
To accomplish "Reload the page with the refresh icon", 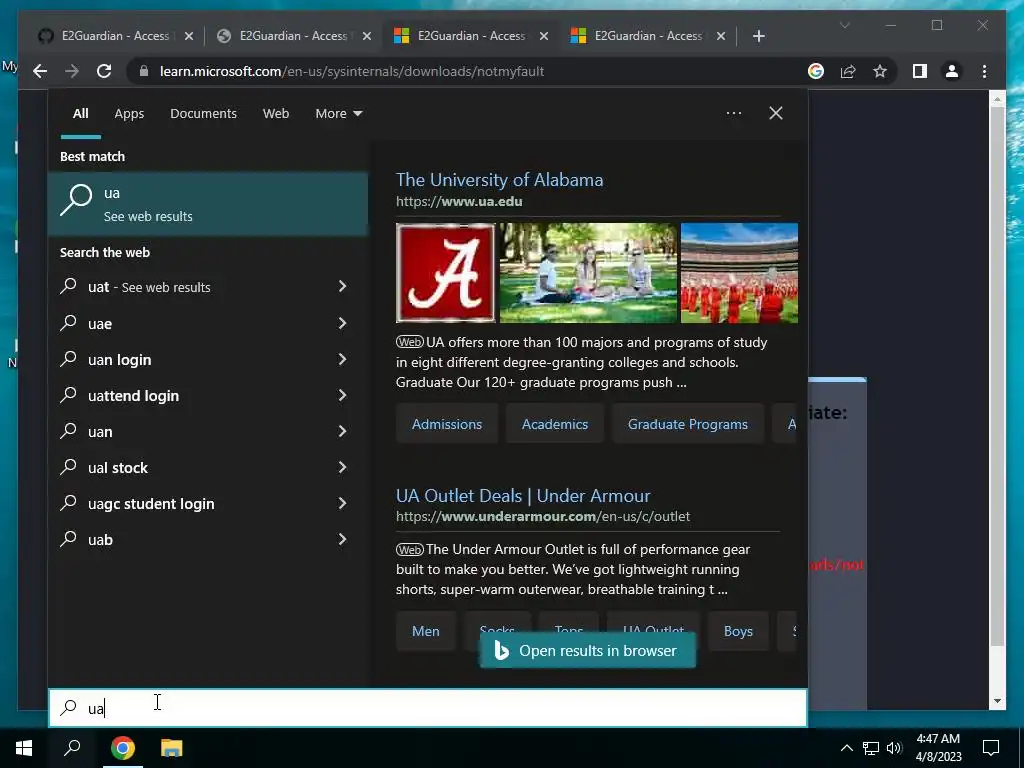I will coord(104,71).
